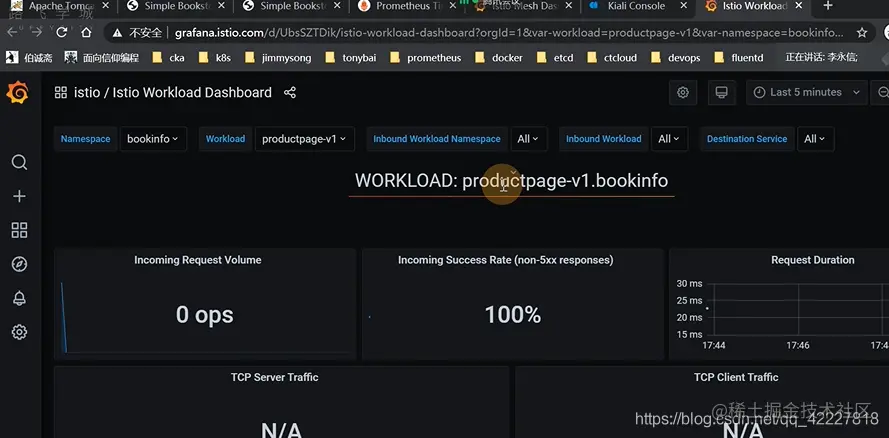This screenshot has height=438, width=889.
Task: Click the Namespace variable label
Action: point(86,139)
